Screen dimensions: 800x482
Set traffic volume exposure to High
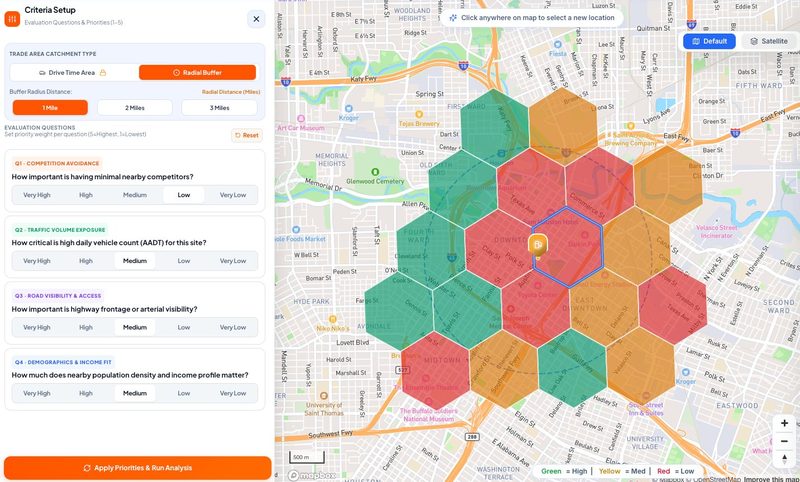tap(86, 261)
